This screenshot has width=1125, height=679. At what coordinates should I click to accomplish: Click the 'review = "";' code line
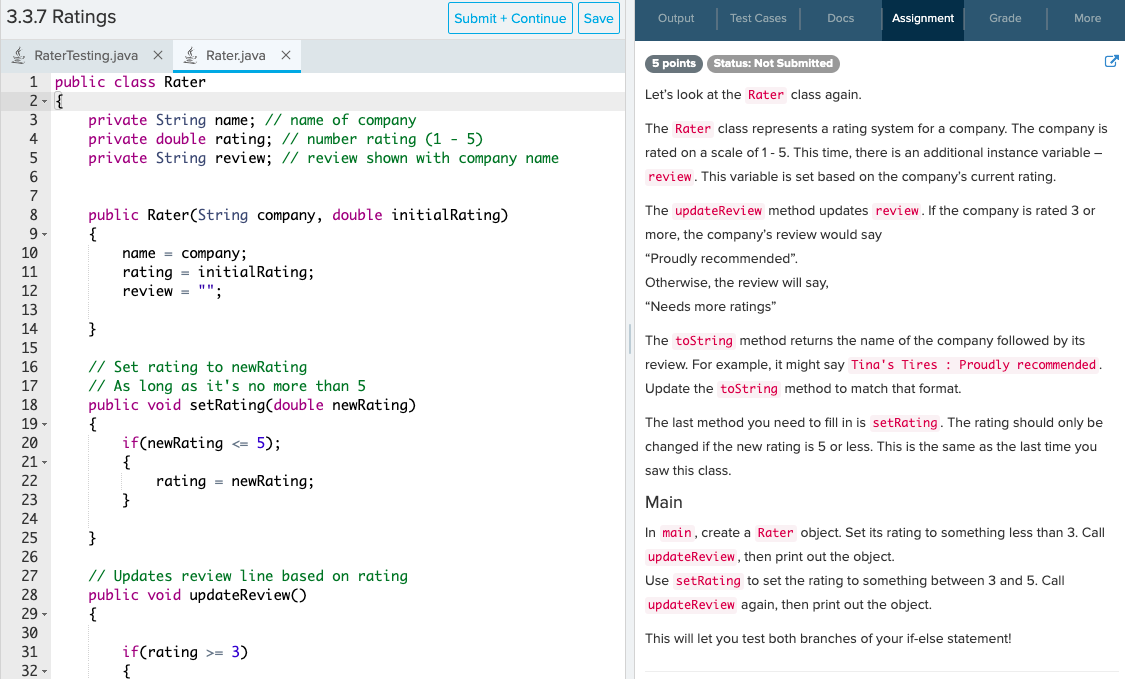point(172,291)
